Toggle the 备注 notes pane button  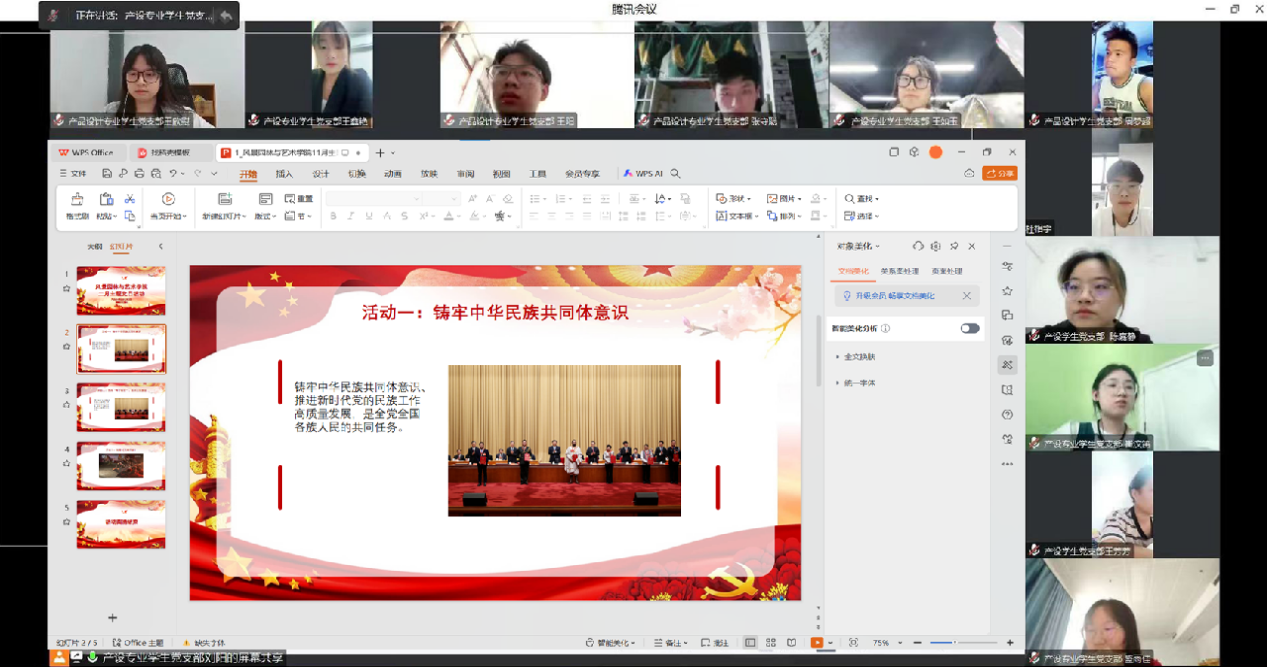(x=670, y=643)
